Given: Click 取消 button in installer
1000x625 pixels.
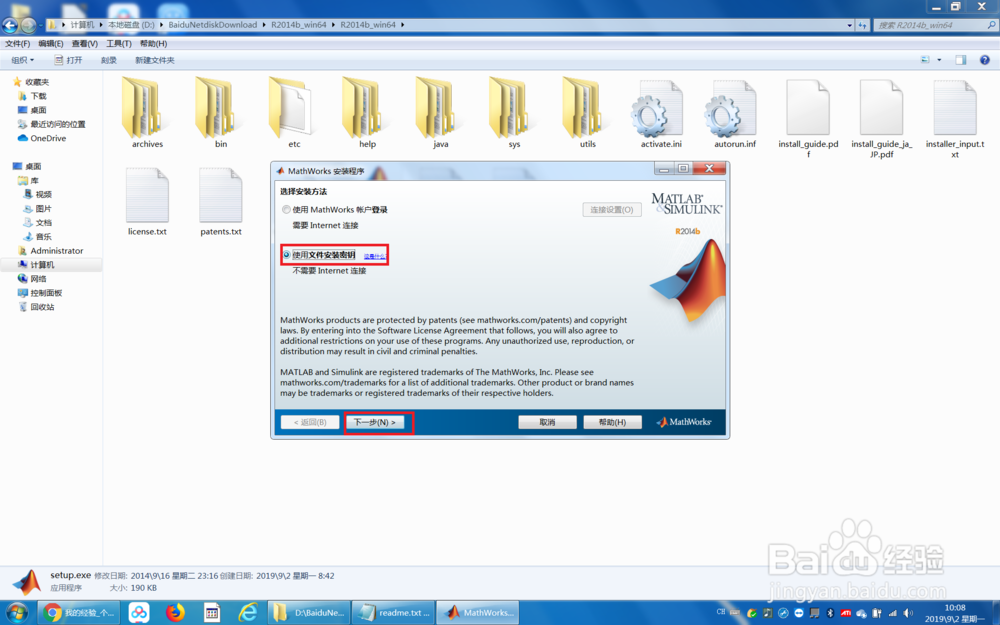Looking at the screenshot, I should 547,422.
